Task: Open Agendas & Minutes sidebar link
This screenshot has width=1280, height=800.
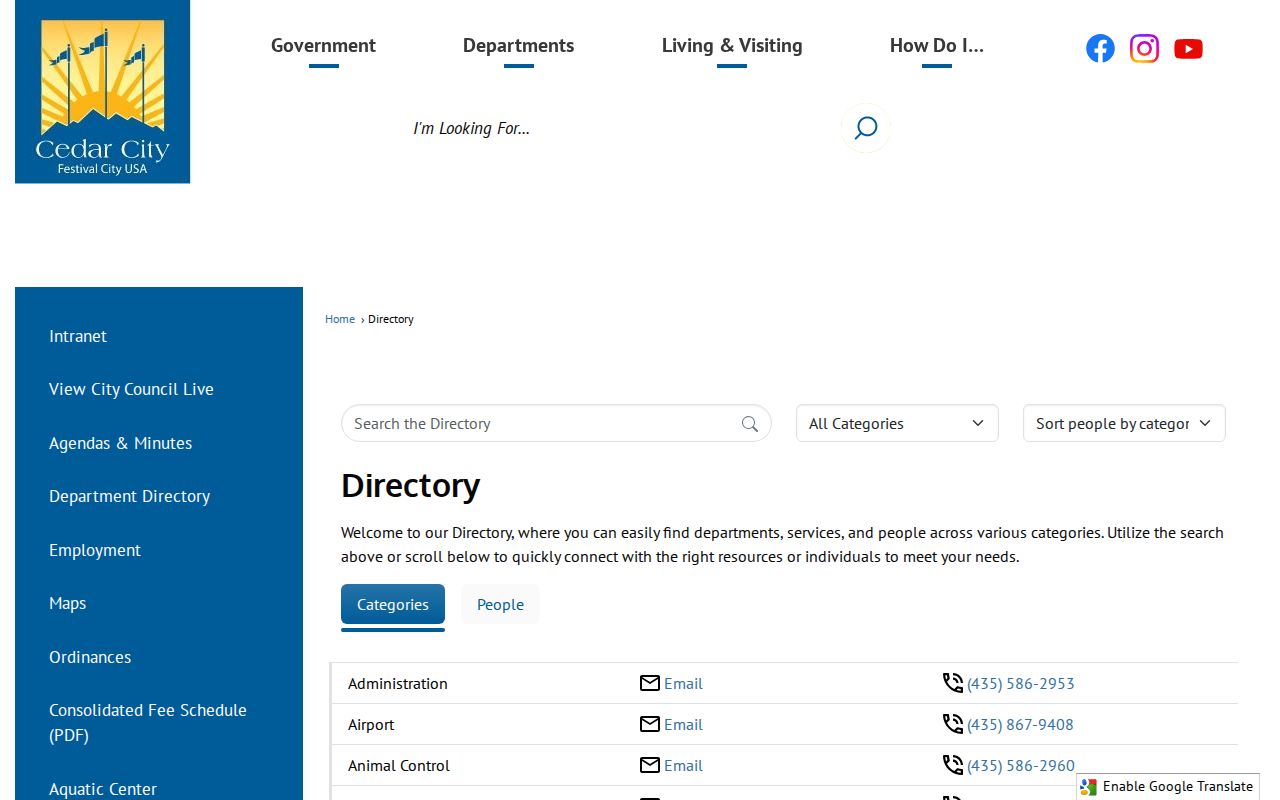Action: (120, 443)
